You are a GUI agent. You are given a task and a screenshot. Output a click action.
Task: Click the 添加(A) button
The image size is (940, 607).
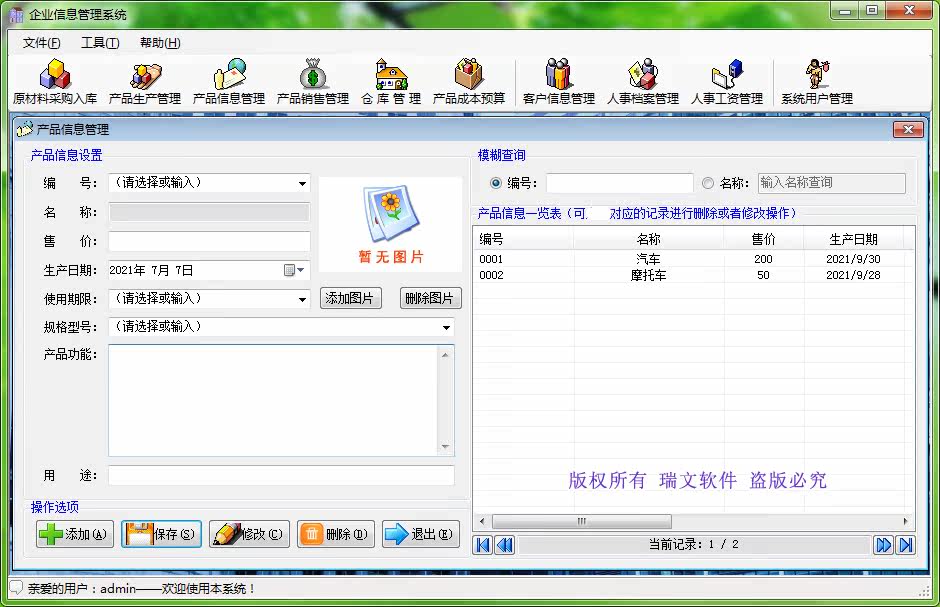coord(74,534)
